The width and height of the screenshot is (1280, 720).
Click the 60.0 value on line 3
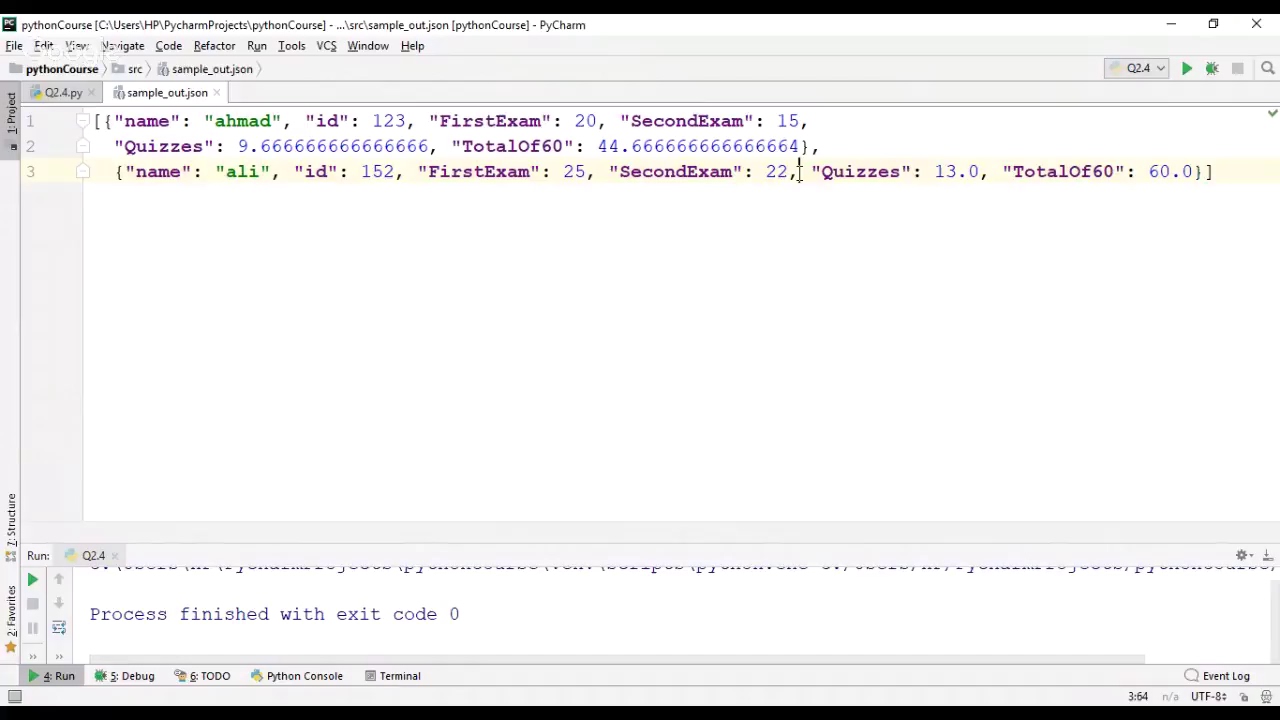click(1170, 172)
